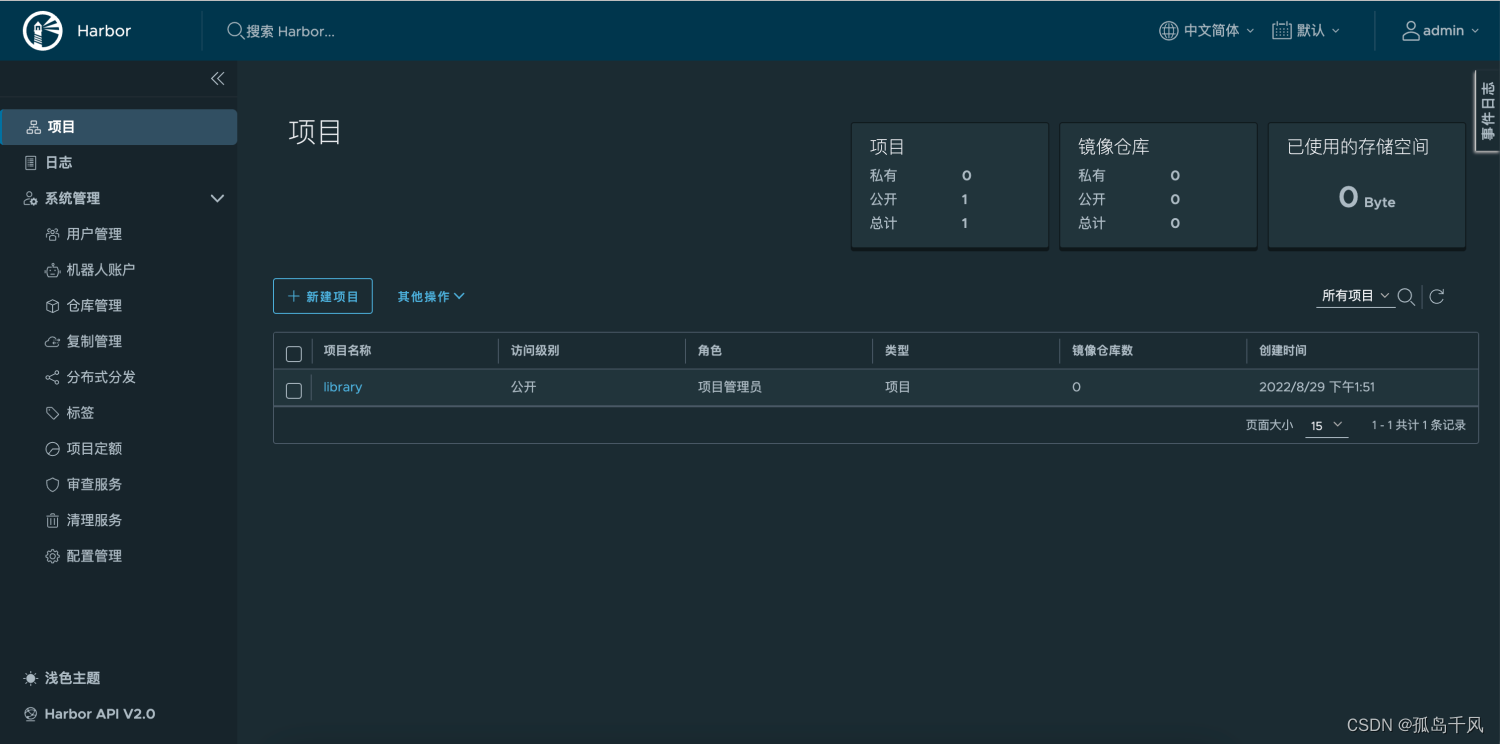1500x744 pixels.
Task: Click the 标签 tag icon
Action: (53, 413)
